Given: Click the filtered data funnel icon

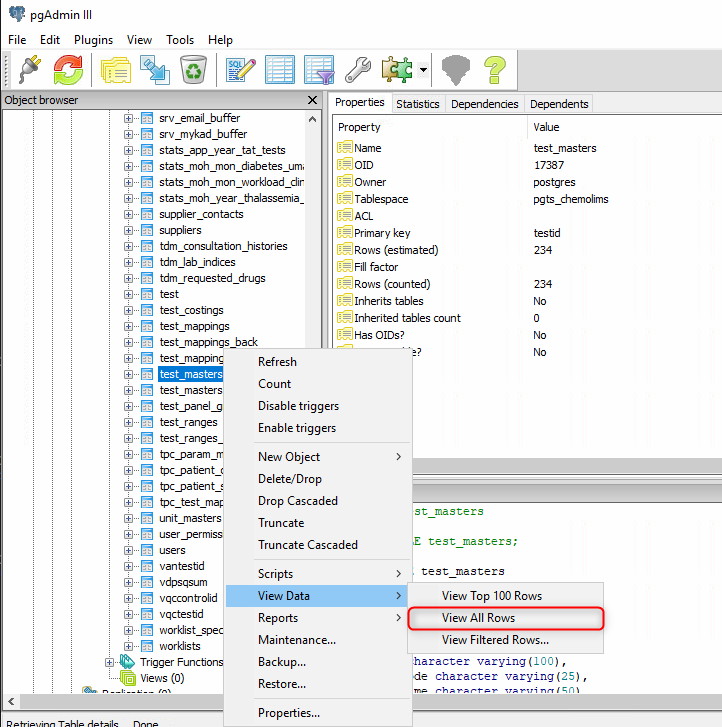Looking at the screenshot, I should (x=318, y=70).
